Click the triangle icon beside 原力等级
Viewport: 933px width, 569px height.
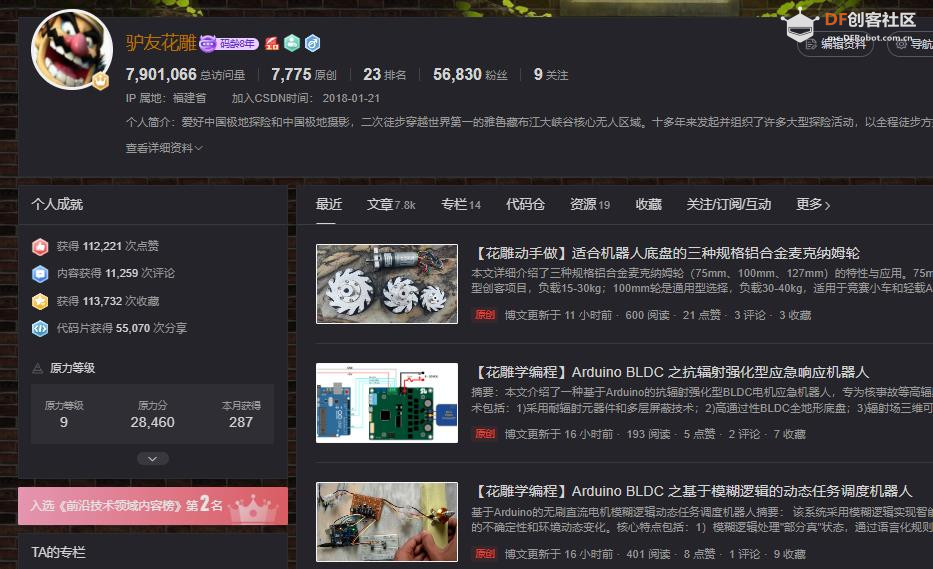(x=37, y=368)
